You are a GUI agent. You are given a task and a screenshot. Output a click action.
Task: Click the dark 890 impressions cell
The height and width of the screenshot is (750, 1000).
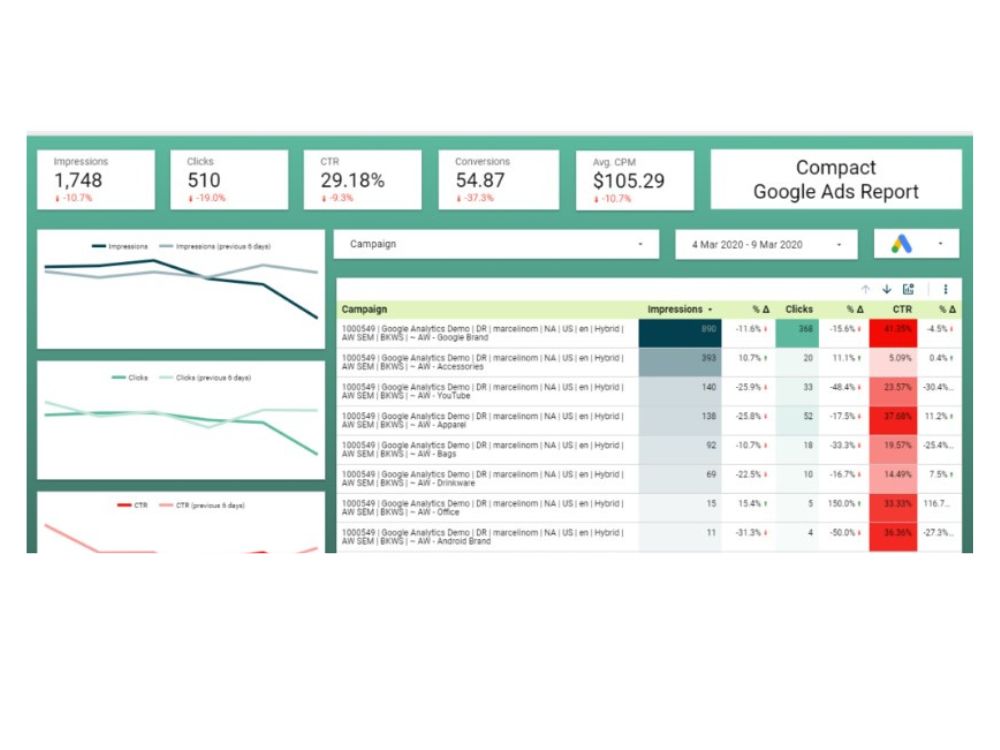pyautogui.click(x=680, y=333)
